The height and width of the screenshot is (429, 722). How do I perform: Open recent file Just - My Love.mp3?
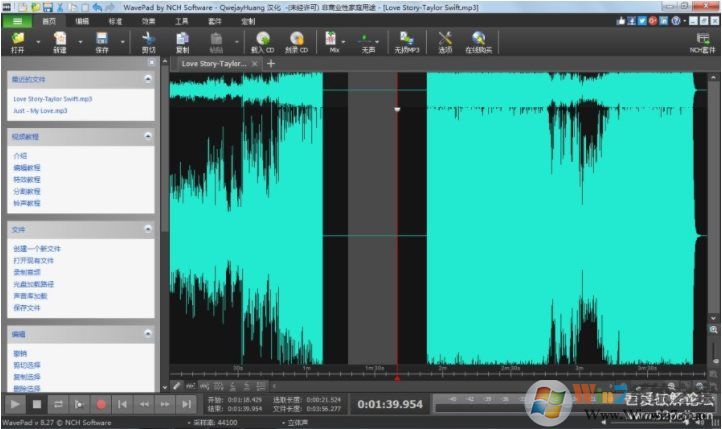coord(41,111)
